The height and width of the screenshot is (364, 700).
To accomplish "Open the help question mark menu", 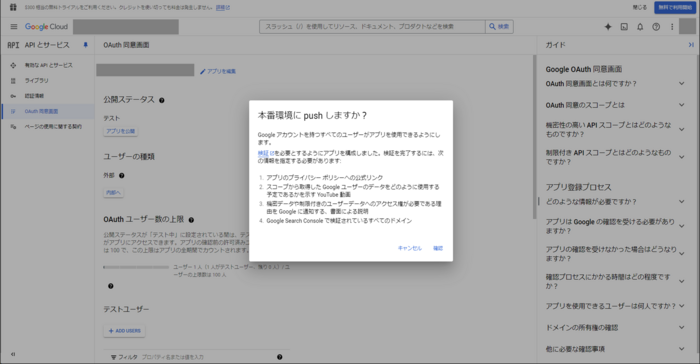I will 656,27.
